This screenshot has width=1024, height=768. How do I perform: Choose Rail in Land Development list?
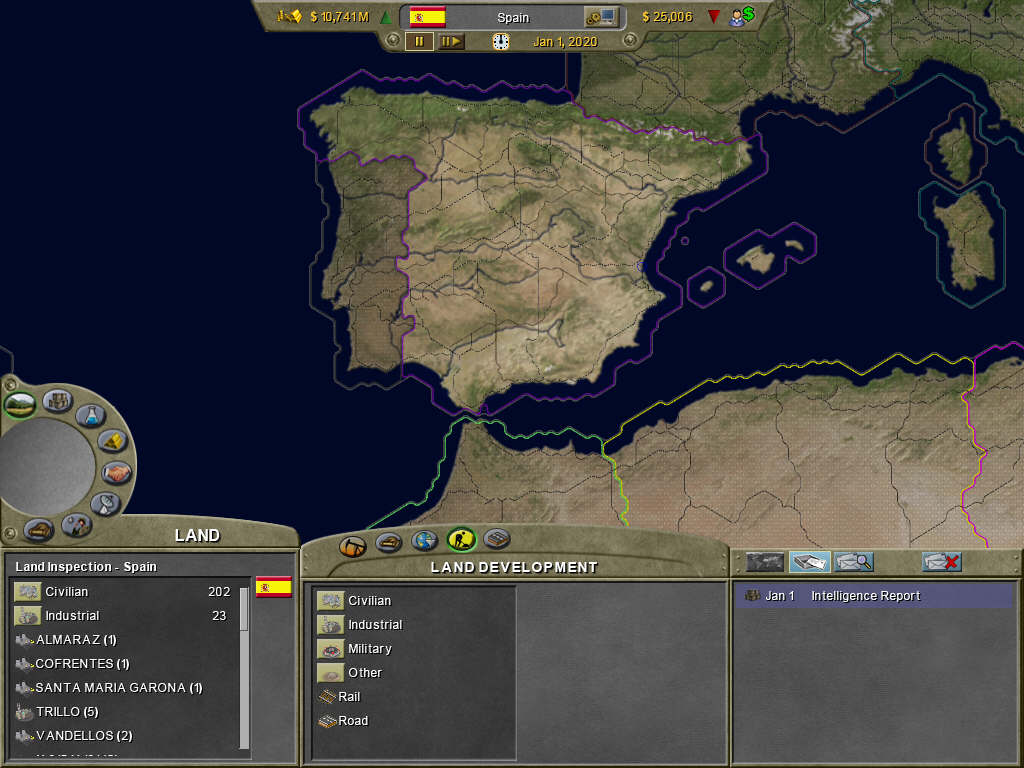coord(349,697)
